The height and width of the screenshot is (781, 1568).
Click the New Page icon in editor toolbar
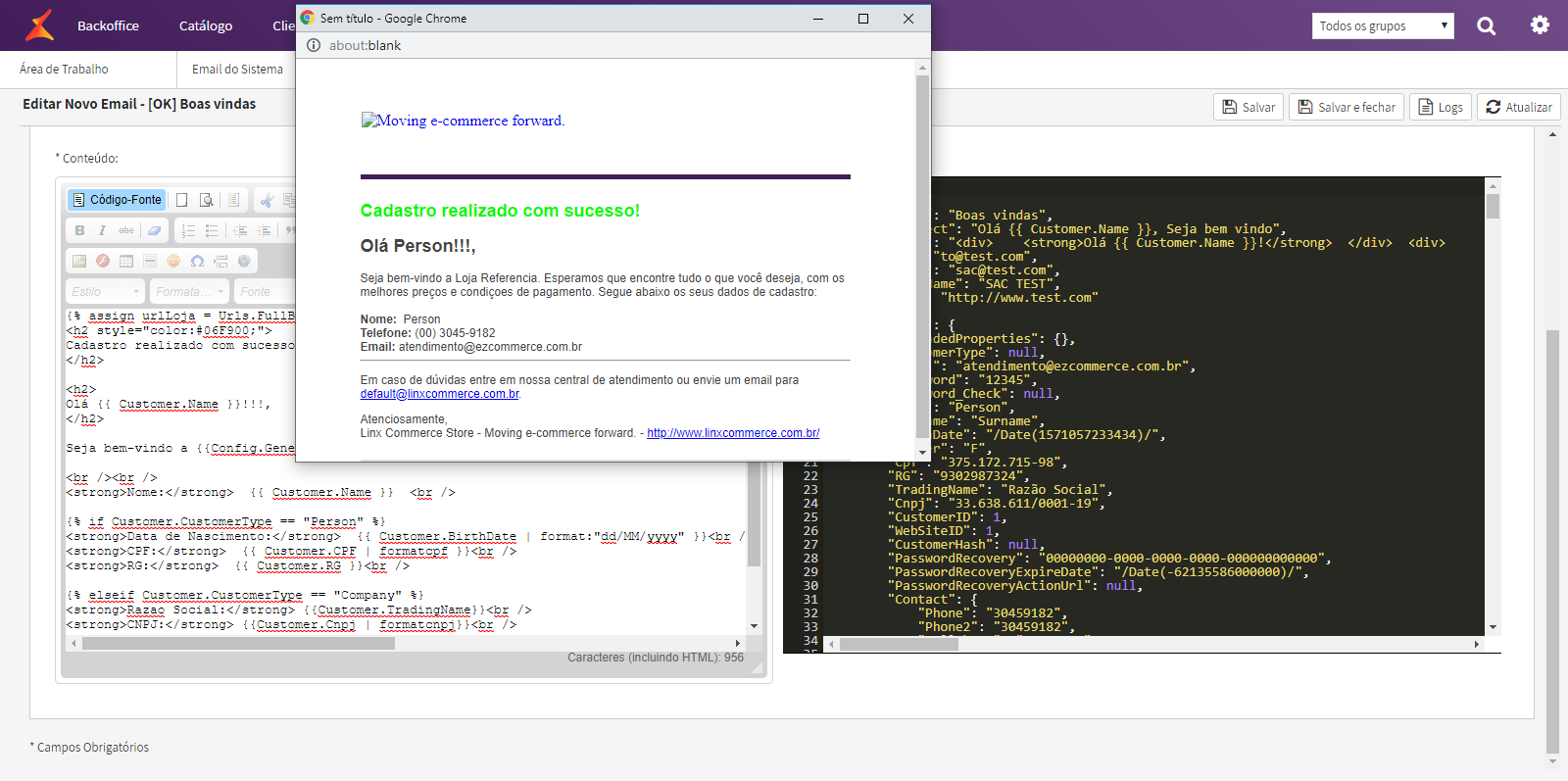click(181, 200)
